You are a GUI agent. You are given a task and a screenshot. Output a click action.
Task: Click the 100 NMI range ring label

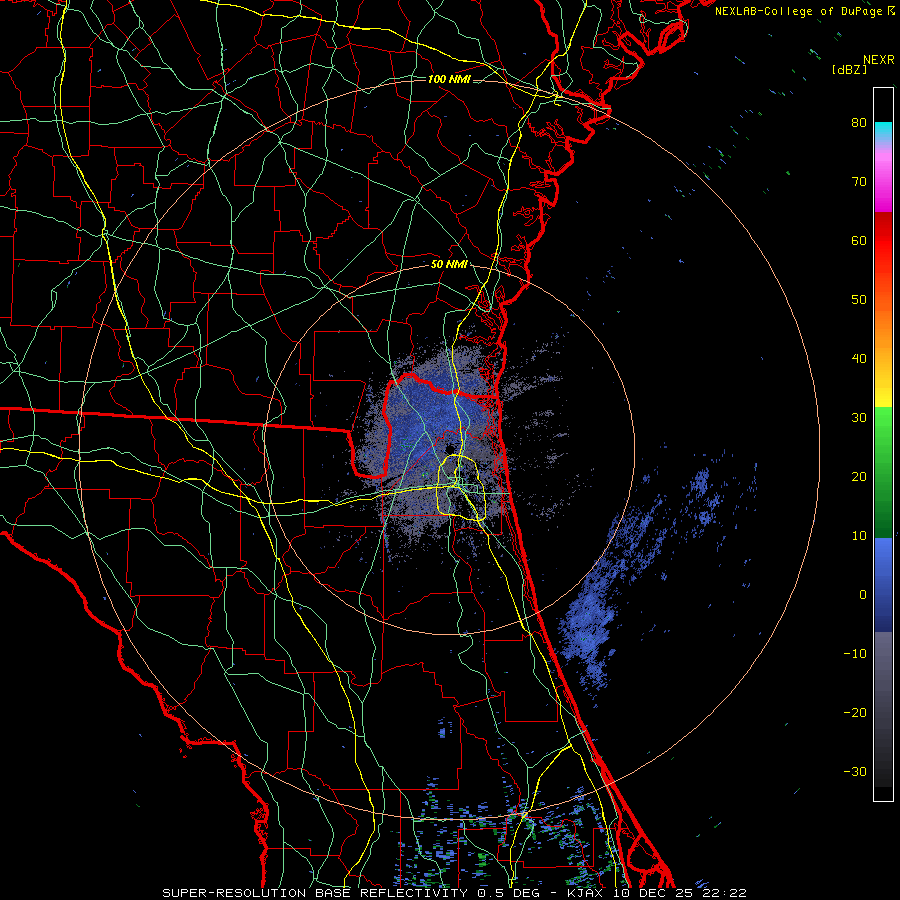click(x=449, y=79)
